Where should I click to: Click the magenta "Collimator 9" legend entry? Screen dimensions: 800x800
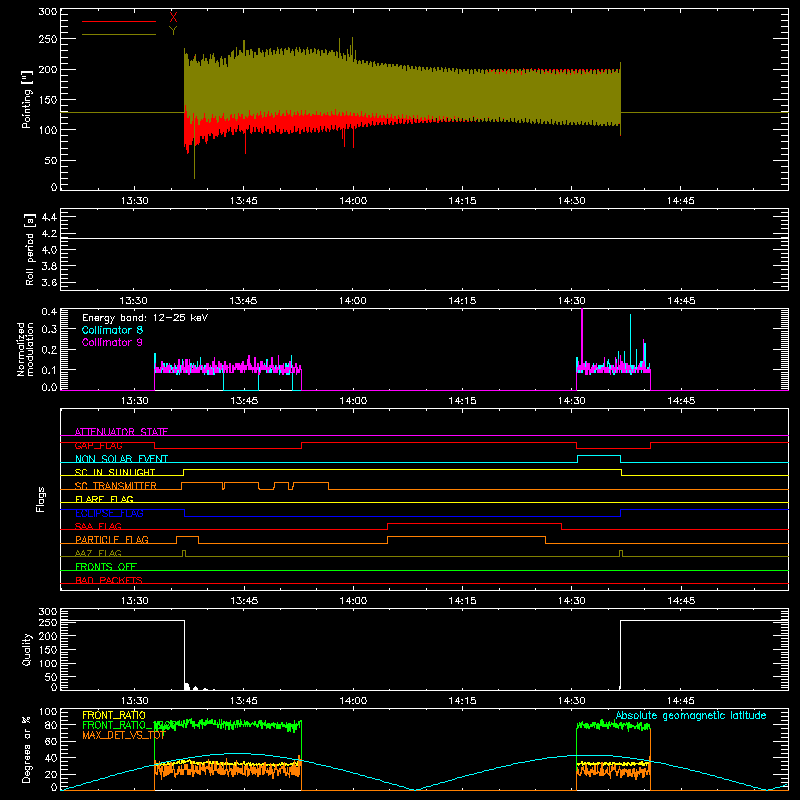(112, 342)
